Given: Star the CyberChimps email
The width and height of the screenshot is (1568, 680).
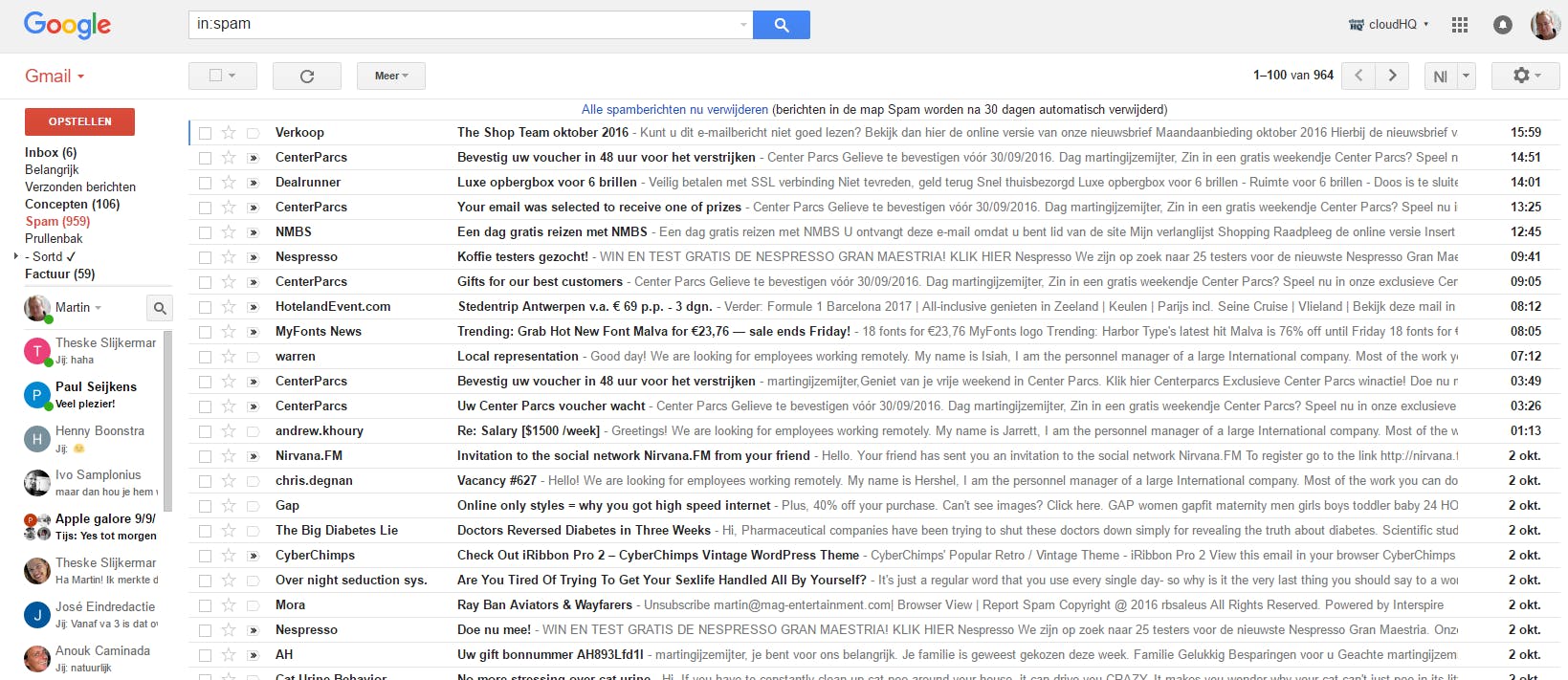Looking at the screenshot, I should click(229, 556).
